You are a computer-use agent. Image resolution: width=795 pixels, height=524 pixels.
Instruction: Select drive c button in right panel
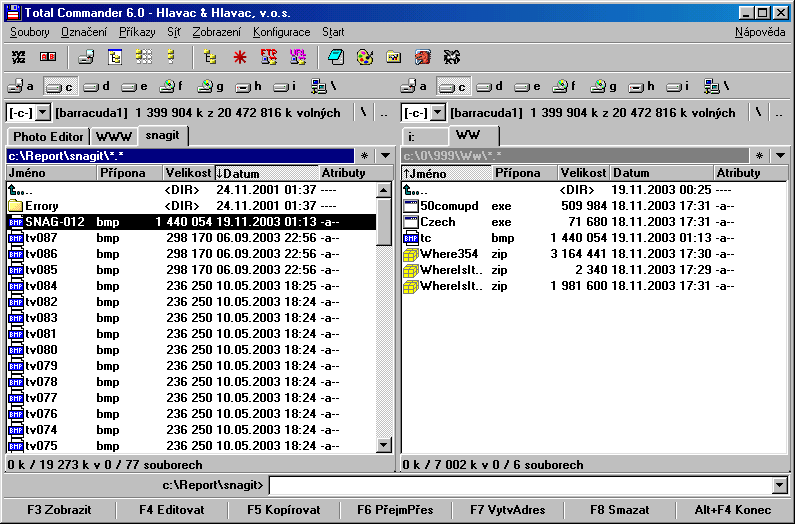tap(454, 87)
